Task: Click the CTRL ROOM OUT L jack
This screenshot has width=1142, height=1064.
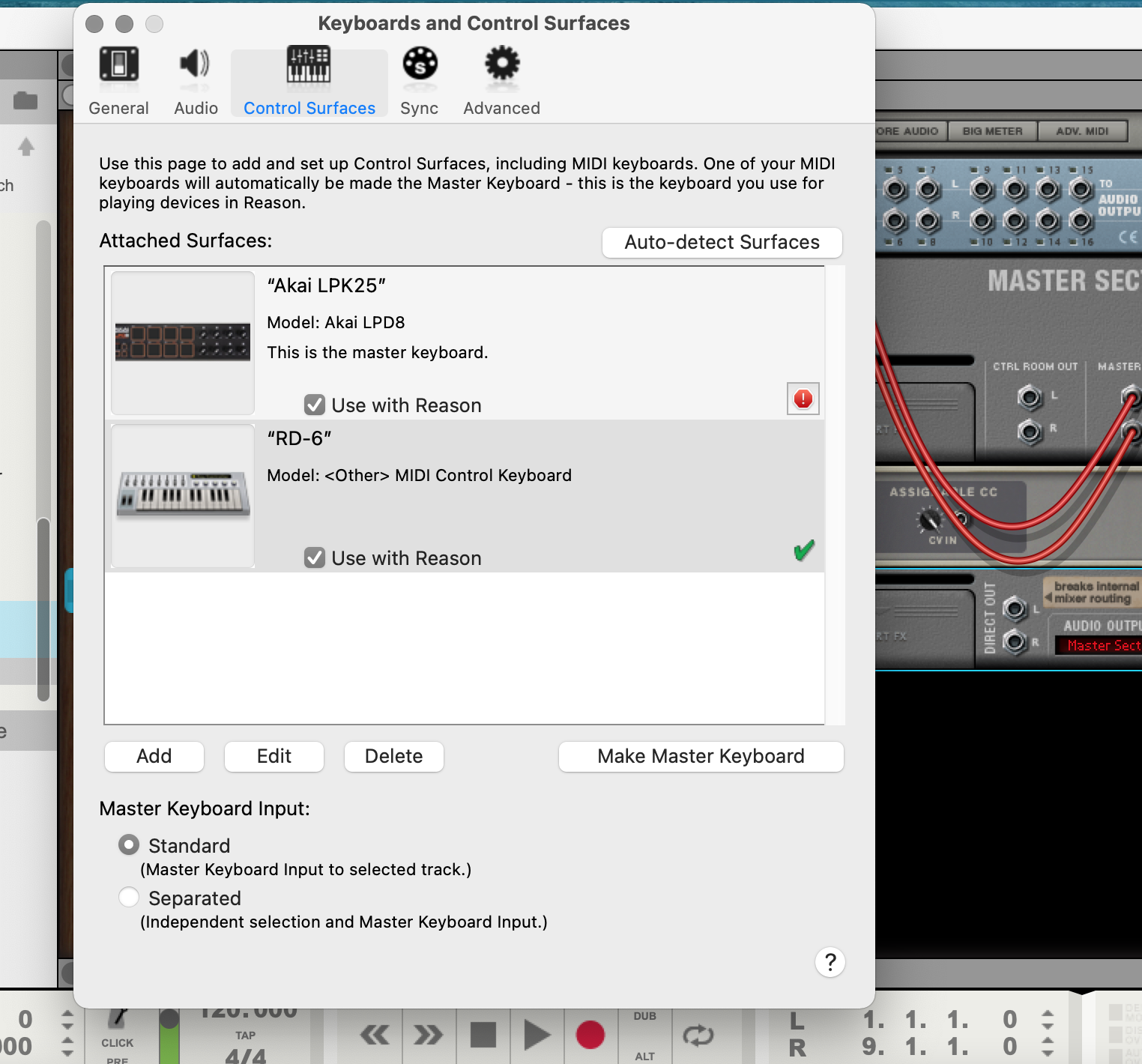Action: 1030,397
